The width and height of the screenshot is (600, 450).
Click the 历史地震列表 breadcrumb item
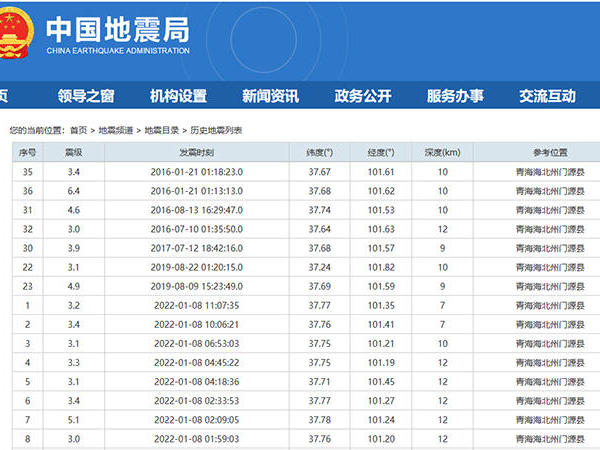click(x=216, y=130)
